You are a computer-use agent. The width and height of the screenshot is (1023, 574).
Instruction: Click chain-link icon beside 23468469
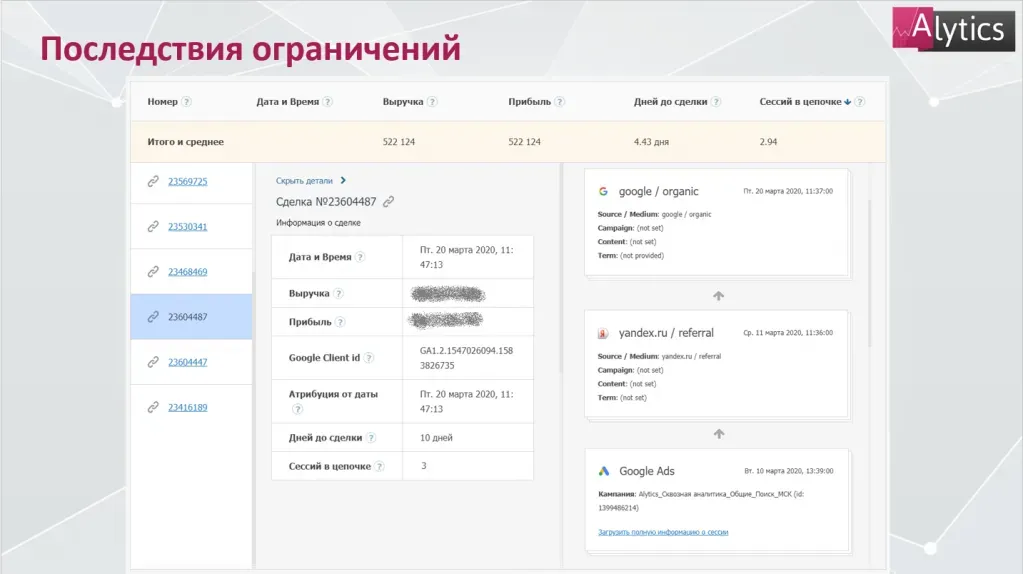pyautogui.click(x=153, y=271)
